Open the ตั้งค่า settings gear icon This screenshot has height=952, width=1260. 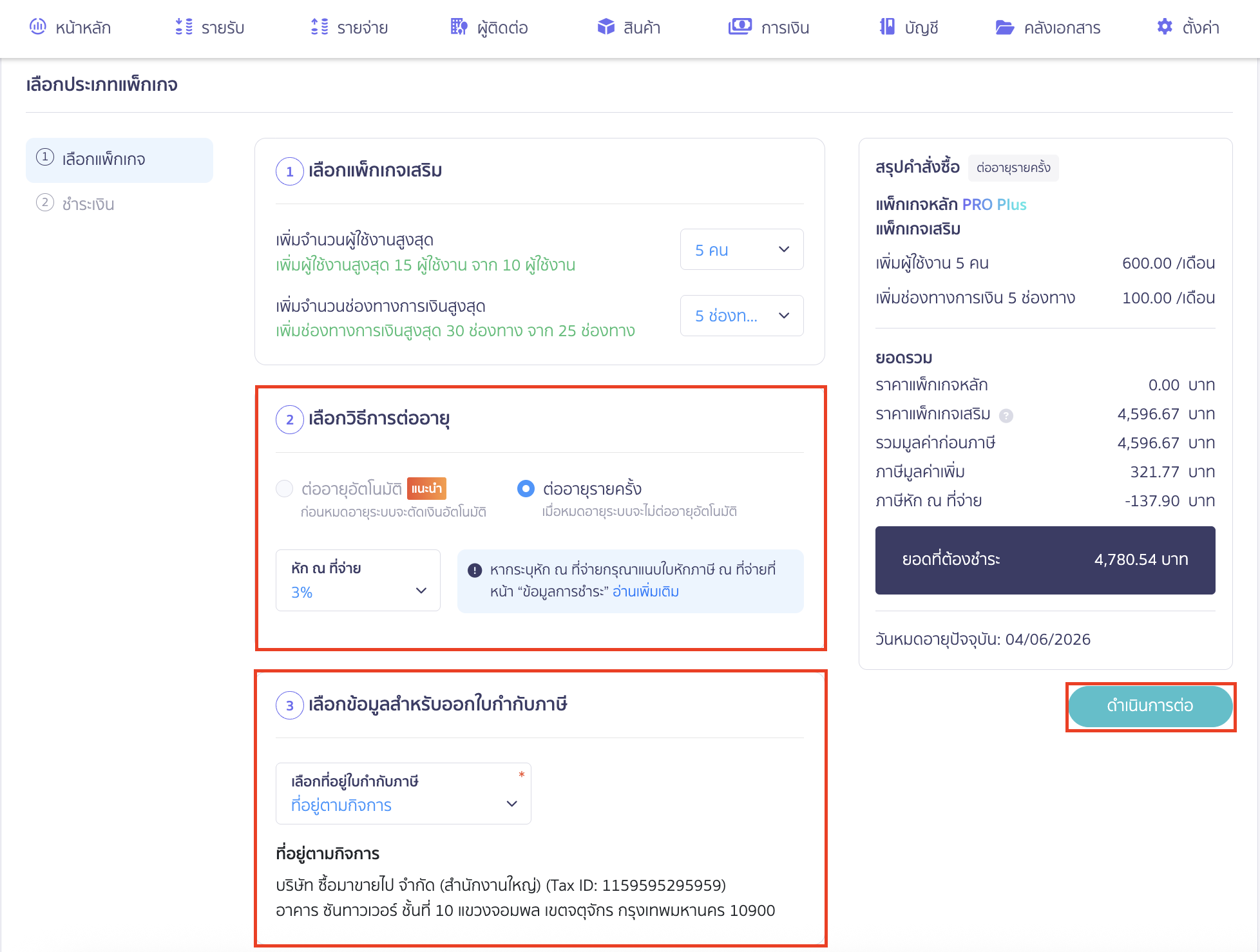pos(1165,27)
